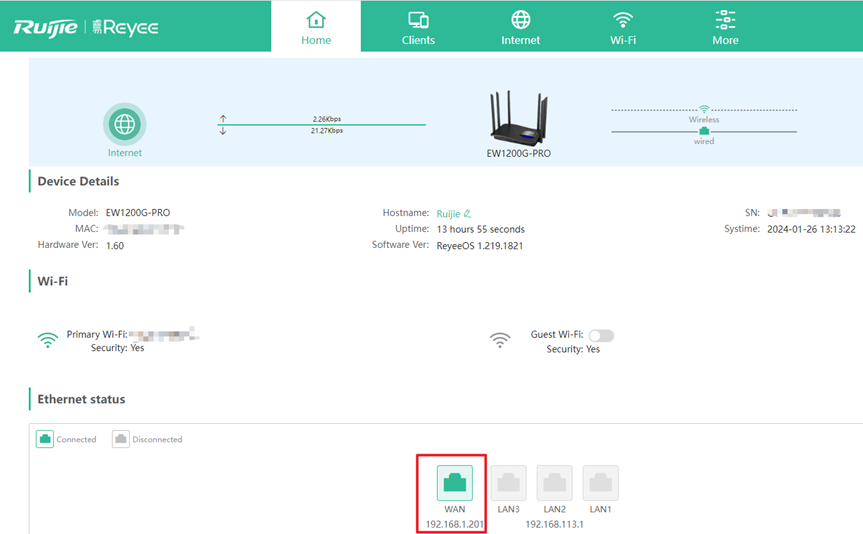This screenshot has height=534, width=863.
Task: Click the Wi-Fi section heading
Action: (x=53, y=281)
